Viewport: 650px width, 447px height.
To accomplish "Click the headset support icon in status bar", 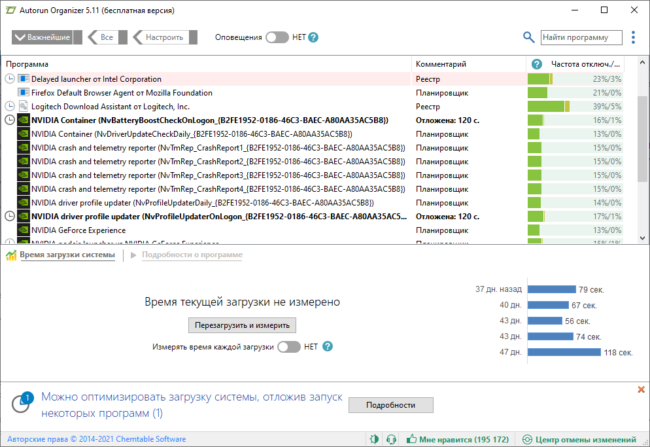I will pos(391,439).
